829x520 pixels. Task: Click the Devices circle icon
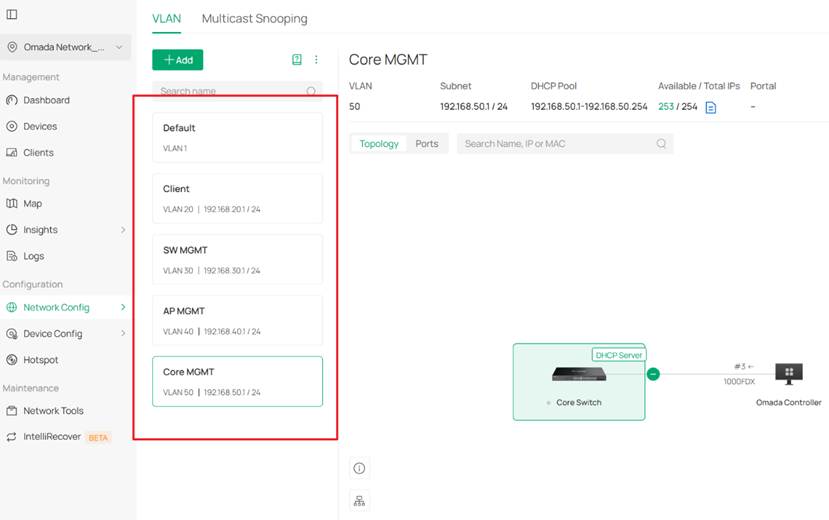click(x=12, y=126)
